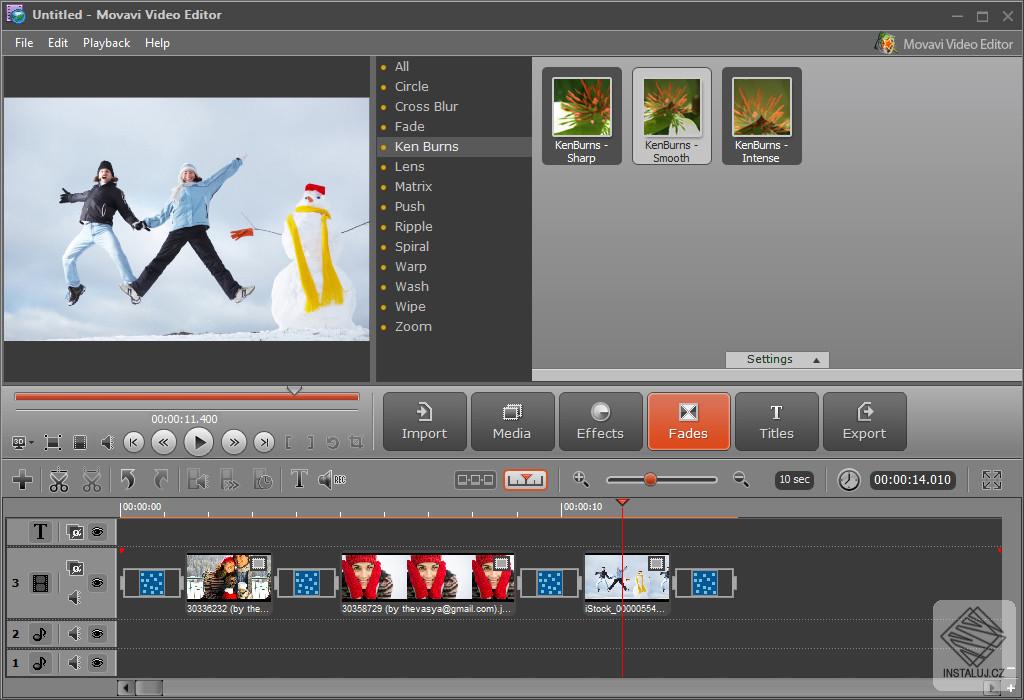Viewport: 1024px width, 700px height.
Task: Switch to storyboard view mode icon
Action: point(475,480)
